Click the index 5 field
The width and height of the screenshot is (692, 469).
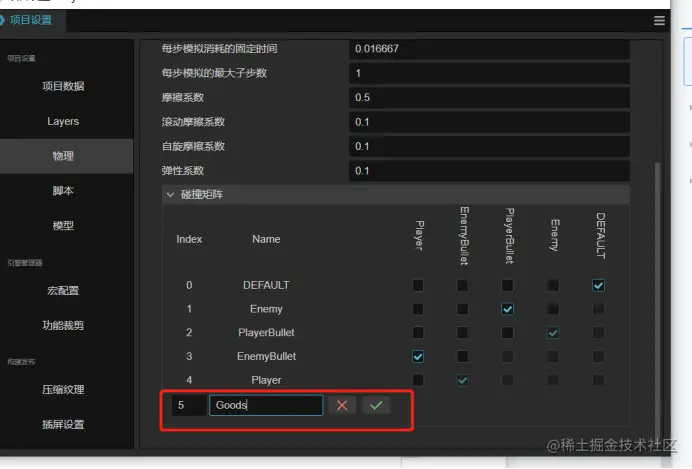click(x=188, y=405)
